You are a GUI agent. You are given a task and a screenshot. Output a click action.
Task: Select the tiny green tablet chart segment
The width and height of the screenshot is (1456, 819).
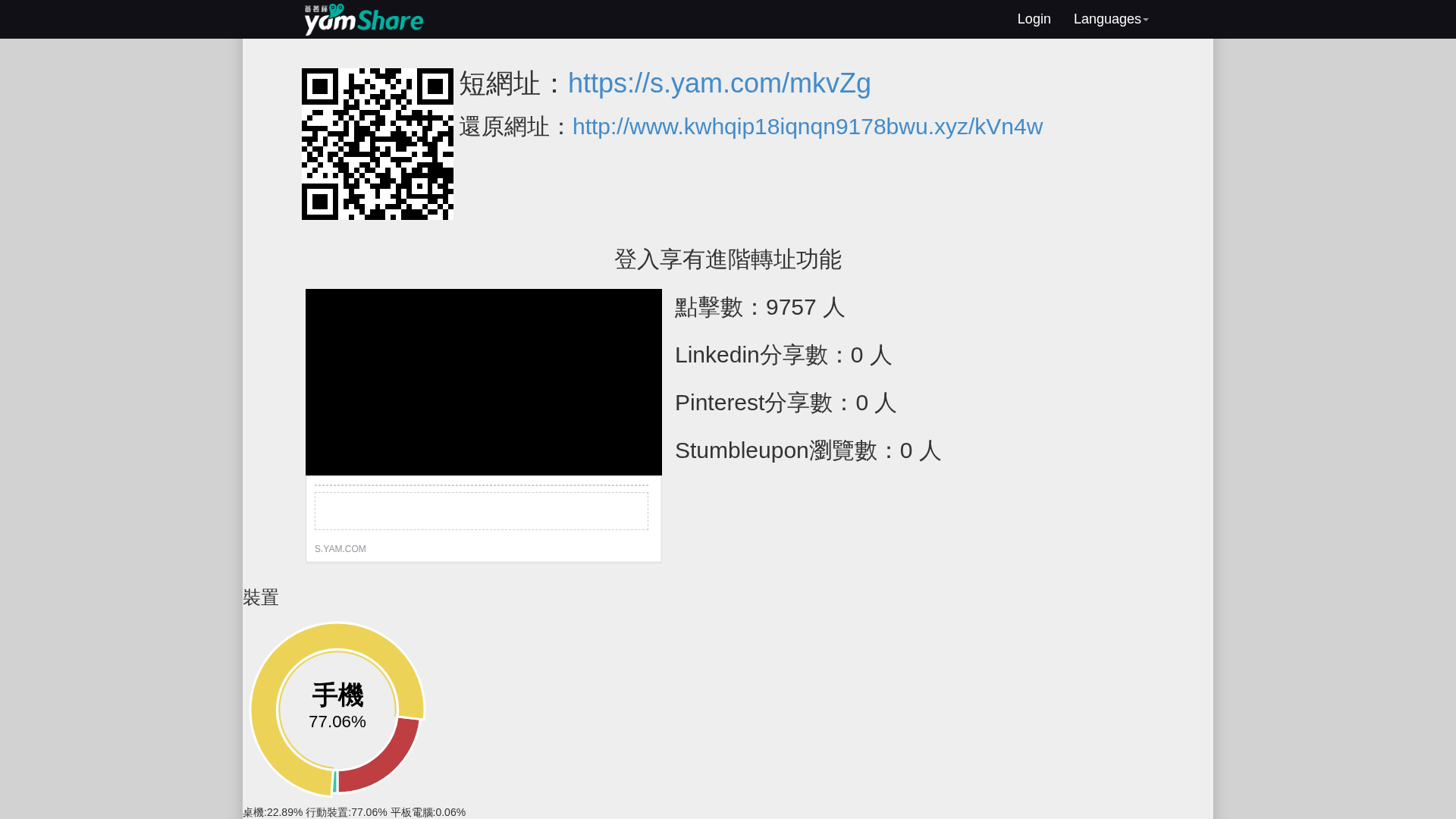pyautogui.click(x=334, y=782)
